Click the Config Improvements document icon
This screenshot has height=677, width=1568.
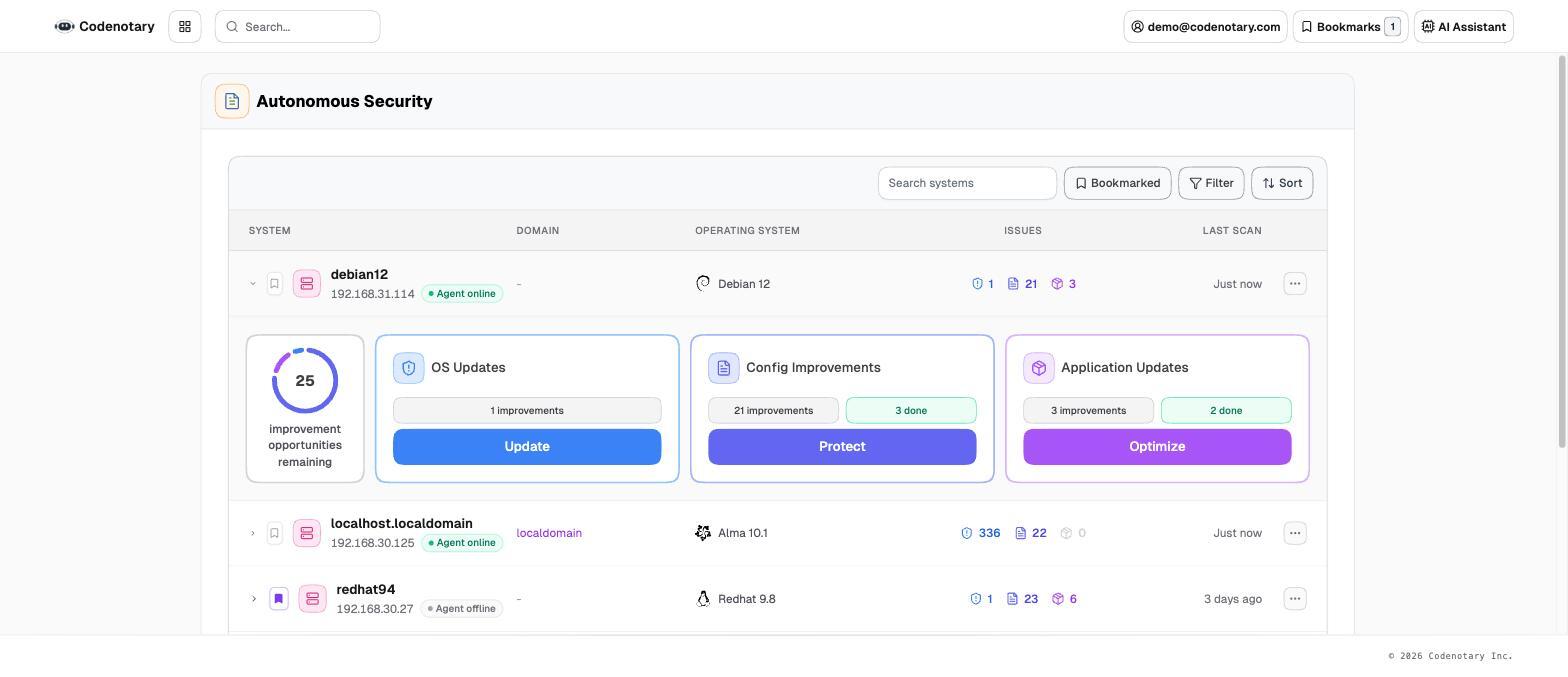click(724, 368)
